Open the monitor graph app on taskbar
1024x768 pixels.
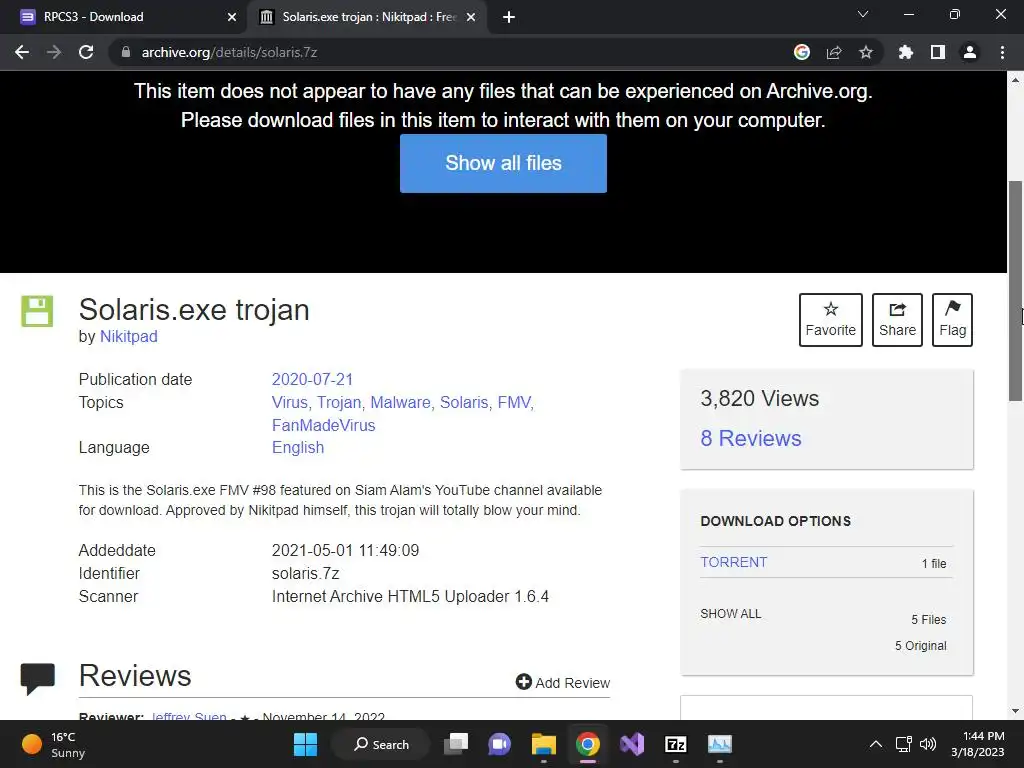pyautogui.click(x=720, y=744)
